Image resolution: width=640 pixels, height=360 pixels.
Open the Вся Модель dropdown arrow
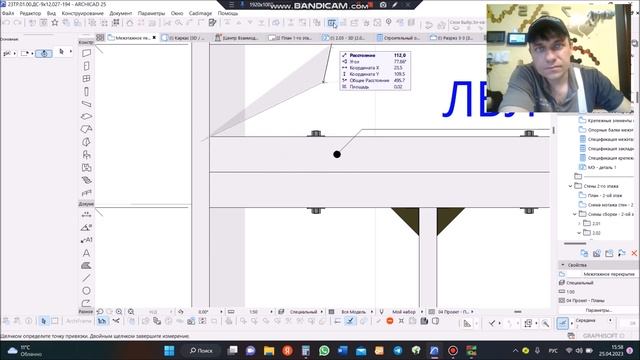[x=372, y=311]
